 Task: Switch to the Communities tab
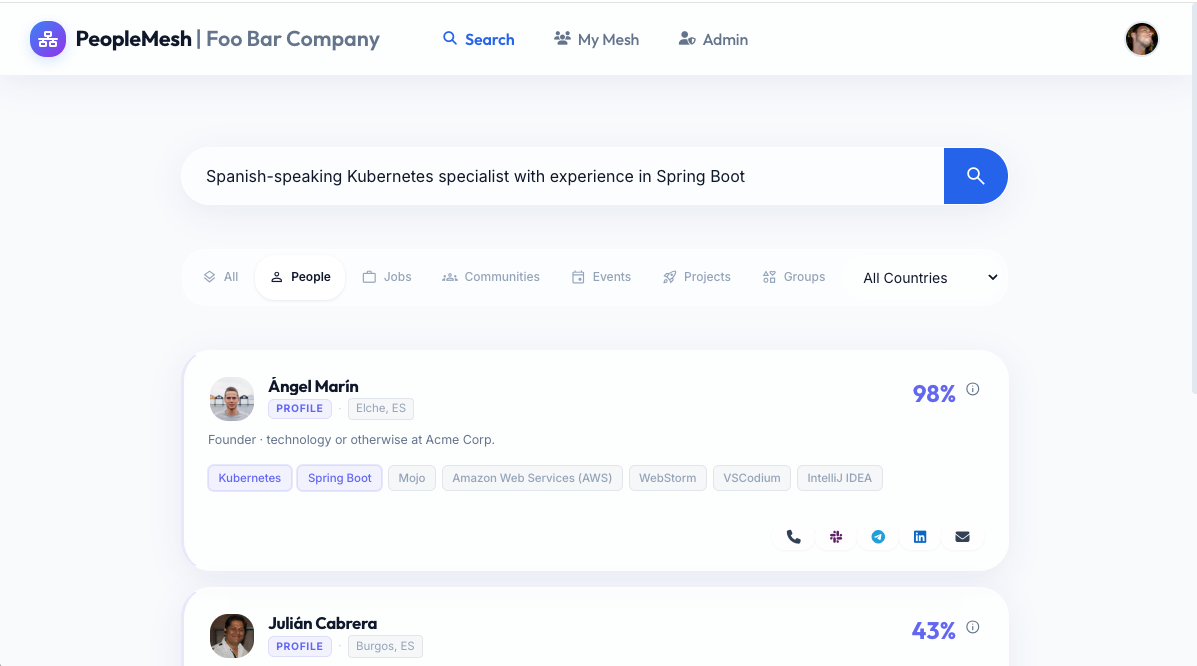point(491,276)
